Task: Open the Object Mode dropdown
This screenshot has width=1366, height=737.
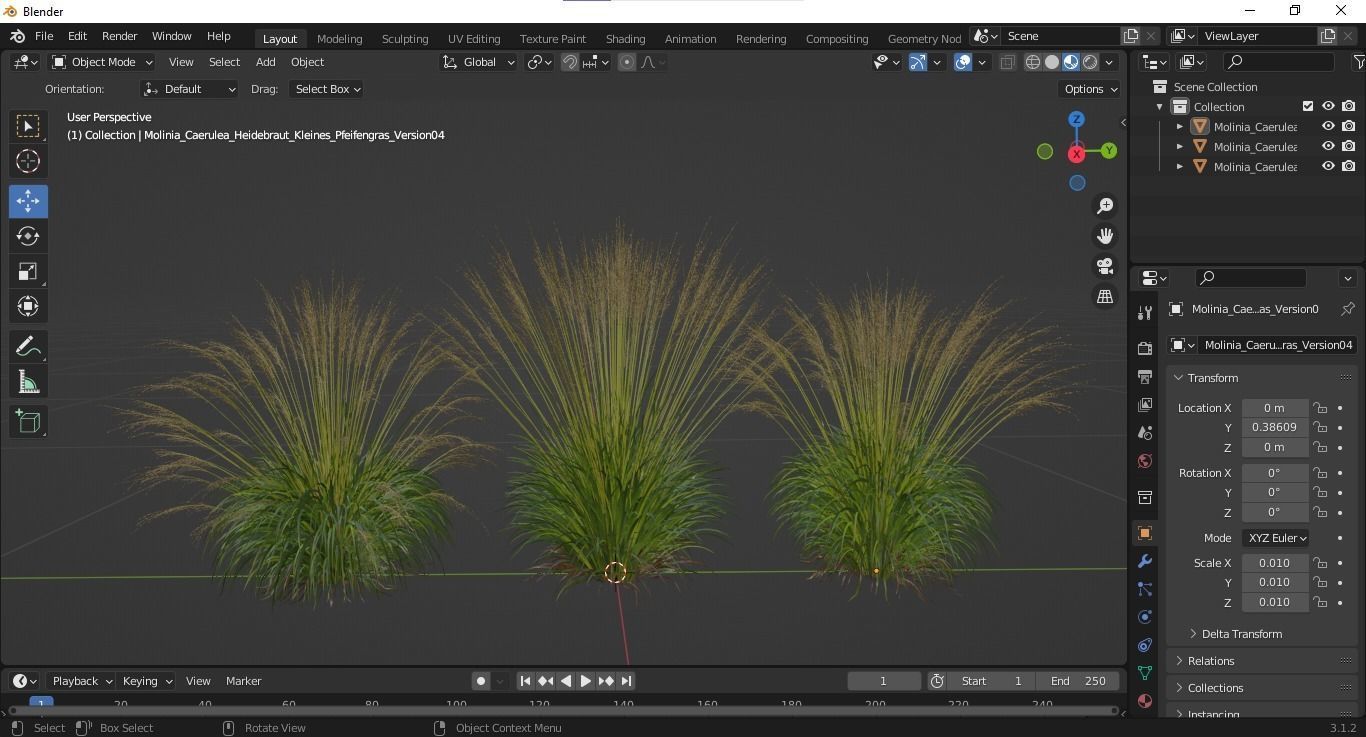Action: (x=102, y=62)
